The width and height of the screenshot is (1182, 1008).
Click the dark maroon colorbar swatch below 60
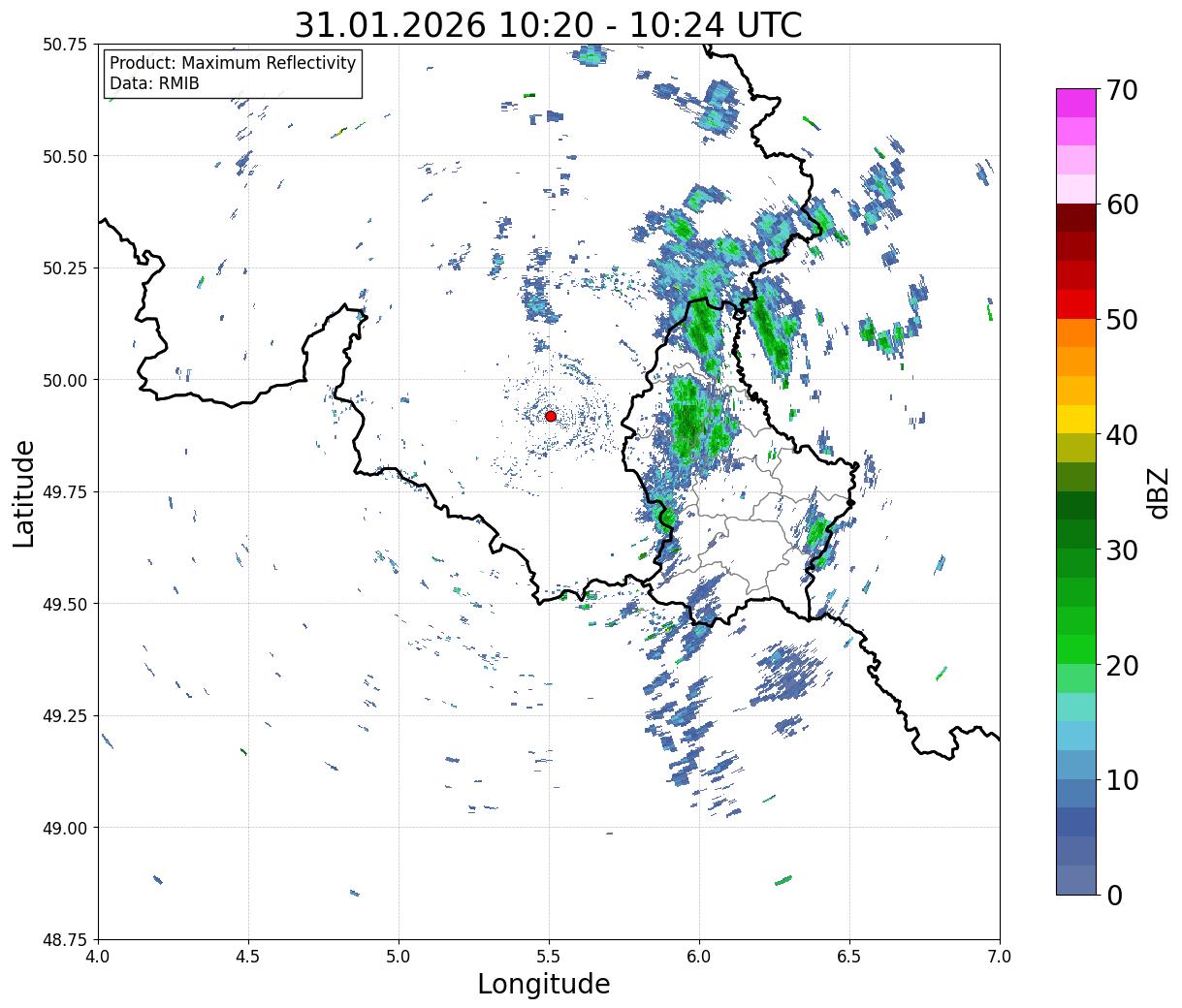1076,217
